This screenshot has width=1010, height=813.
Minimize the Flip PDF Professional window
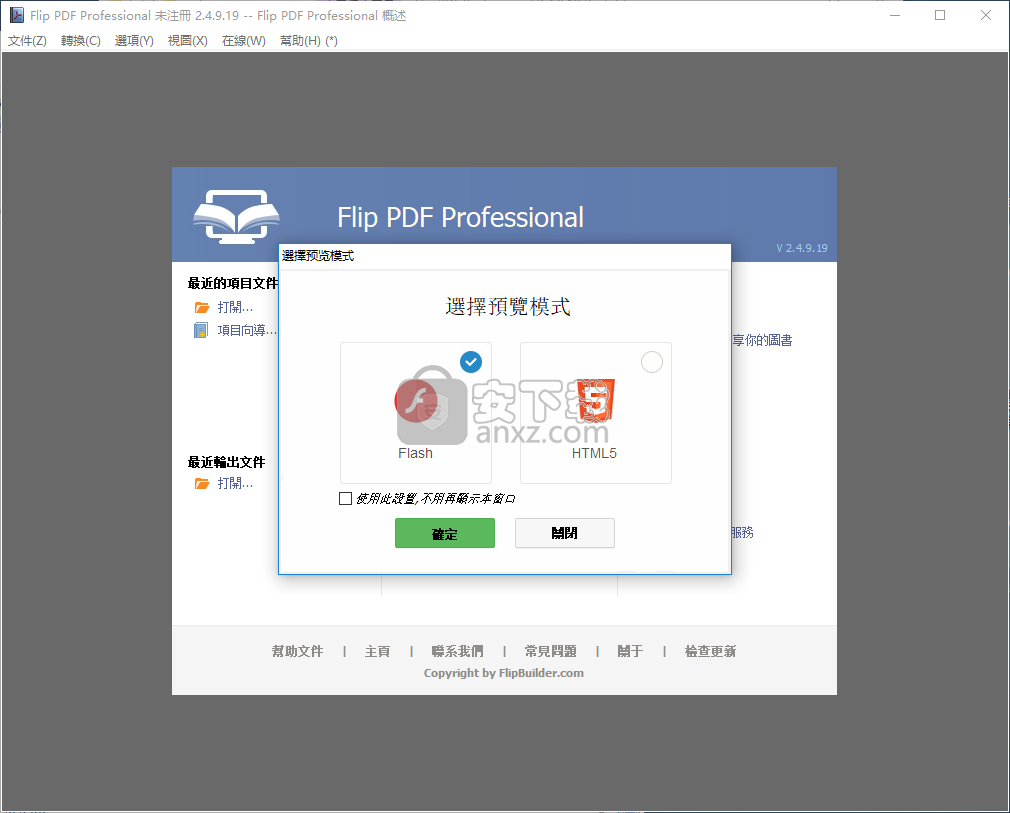(895, 15)
